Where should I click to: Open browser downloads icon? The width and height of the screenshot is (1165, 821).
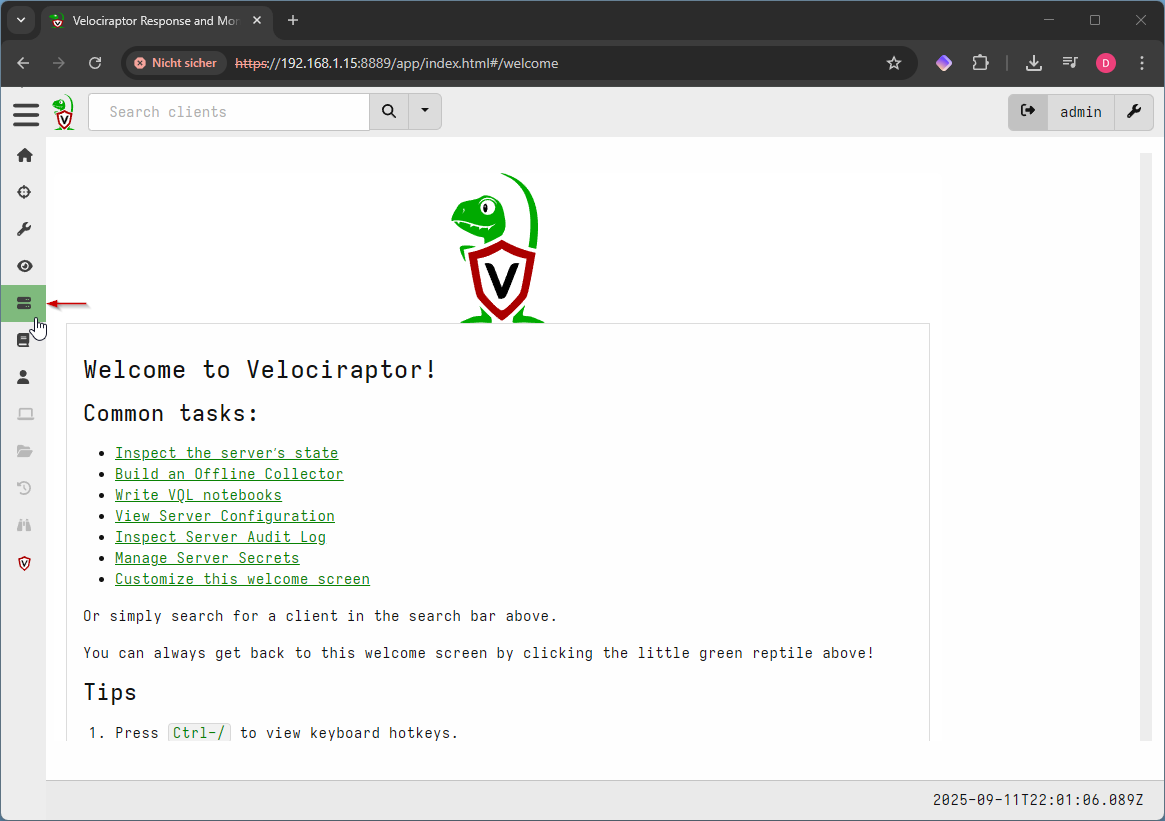(1033, 63)
